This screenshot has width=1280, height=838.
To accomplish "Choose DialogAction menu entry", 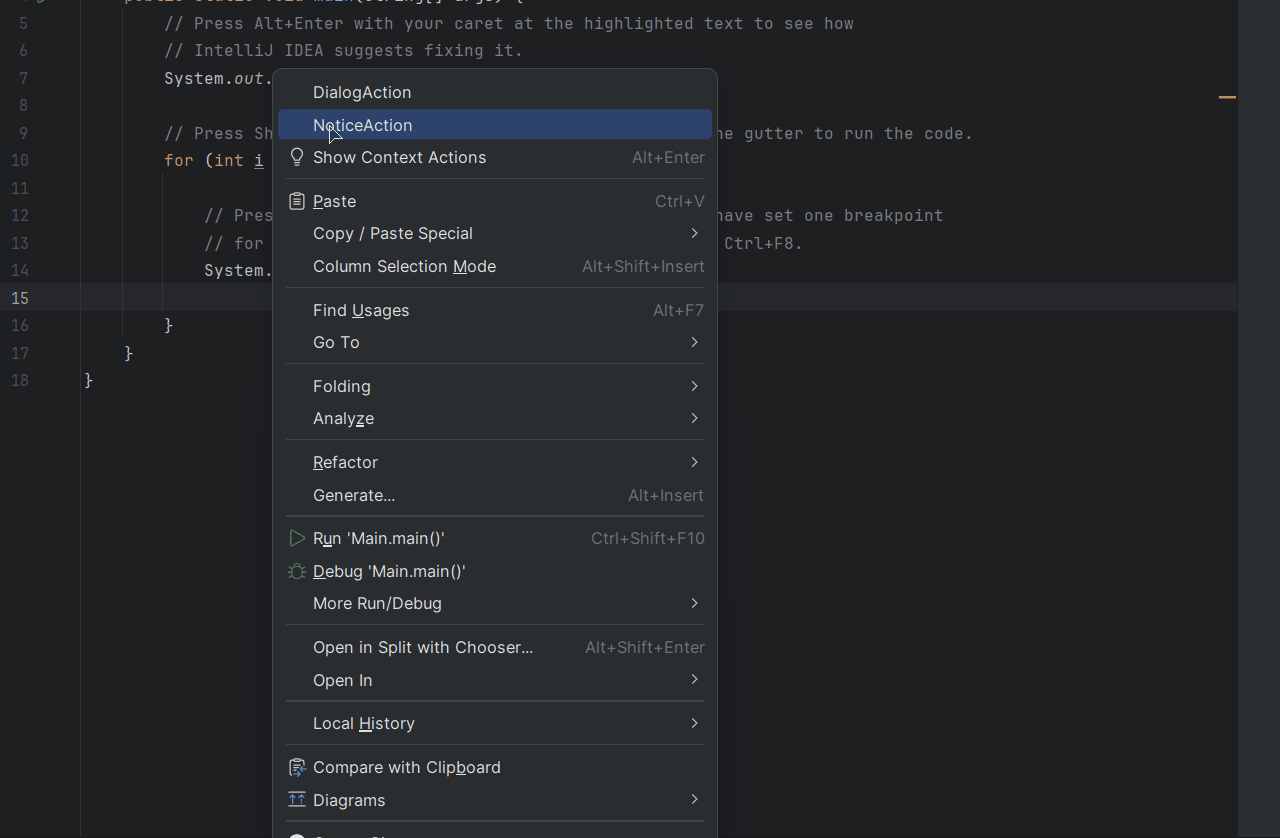I will (x=495, y=92).
